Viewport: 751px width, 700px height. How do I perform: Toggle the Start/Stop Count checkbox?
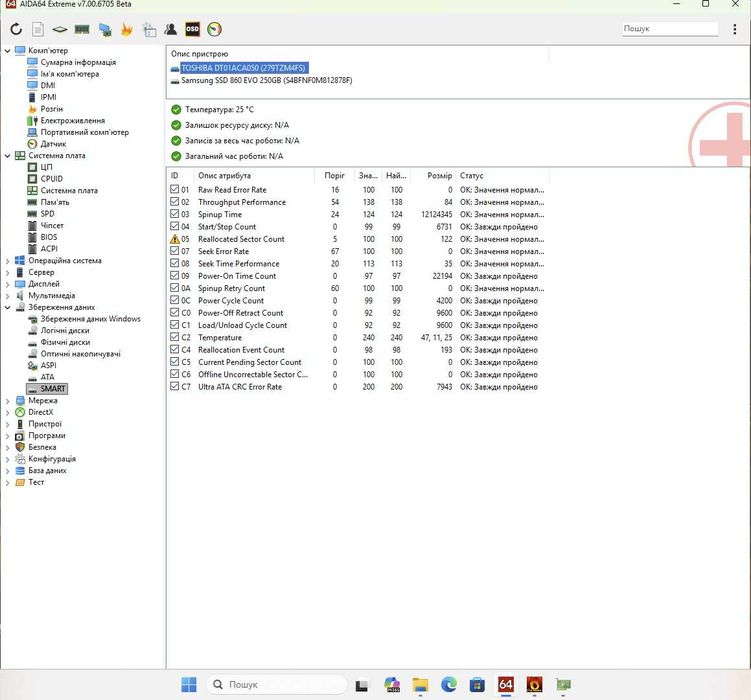tap(175, 226)
